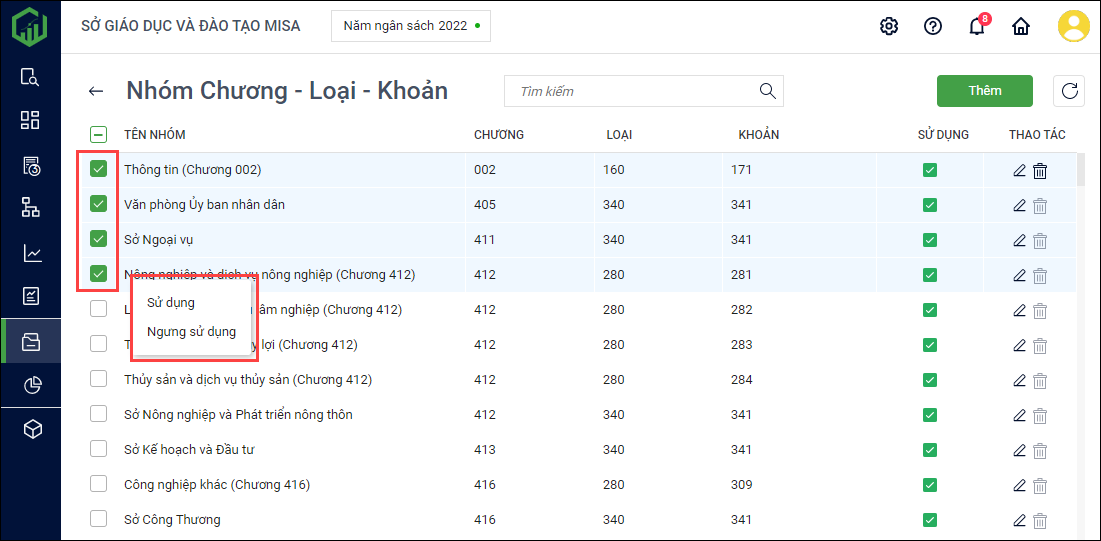Open the user avatar menu
Viewport: 1101px width, 541px height.
click(1073, 26)
